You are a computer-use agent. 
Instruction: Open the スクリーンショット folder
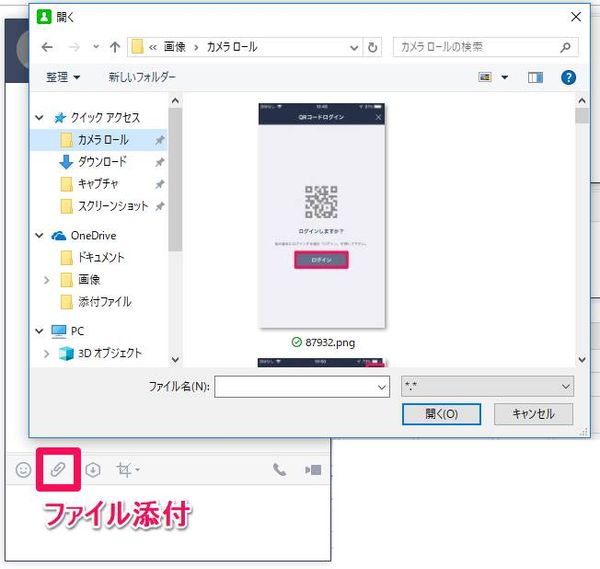[113, 206]
